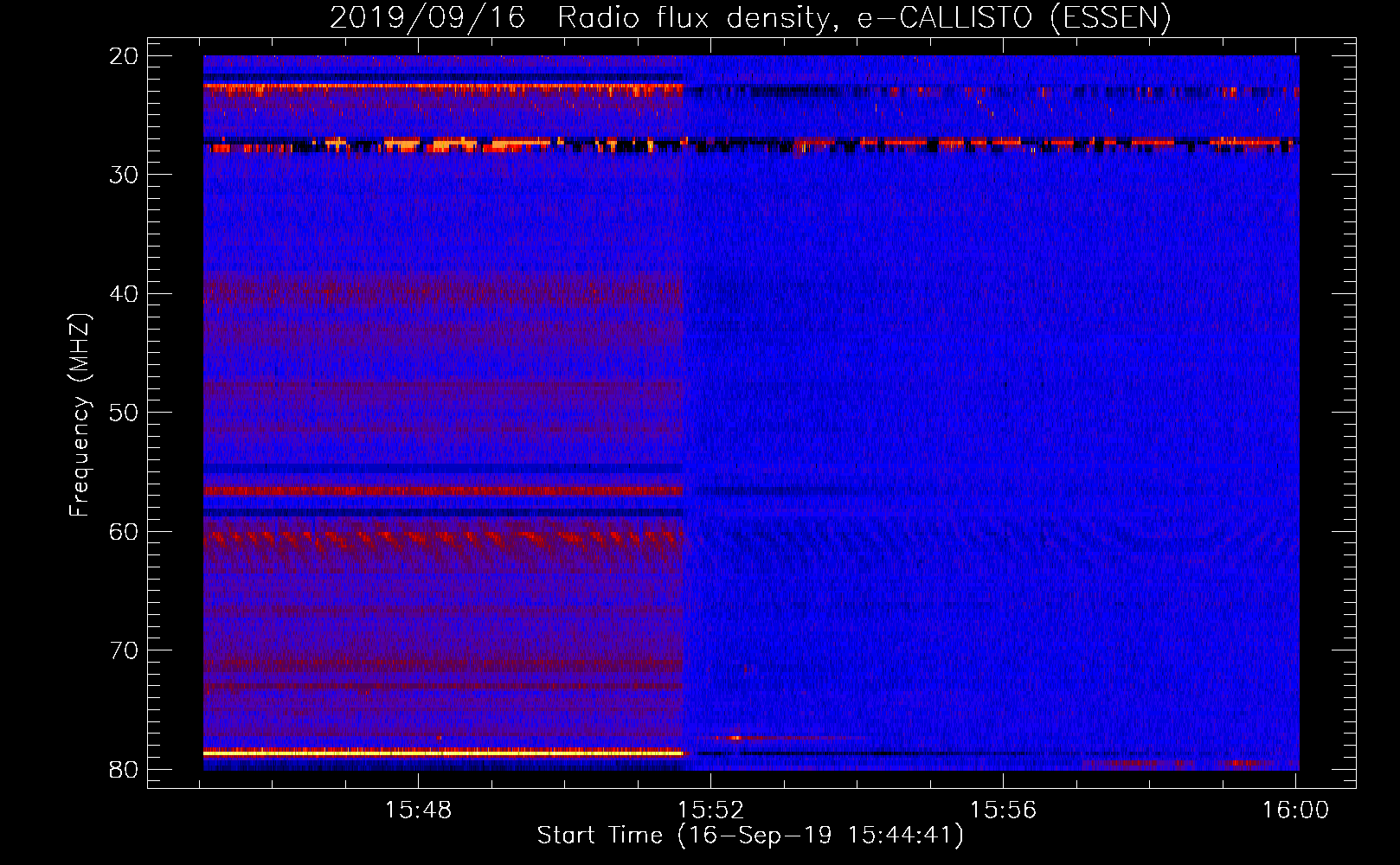Click the plot title mentioning e-CALLISTO (ESSEN)

coord(750,17)
